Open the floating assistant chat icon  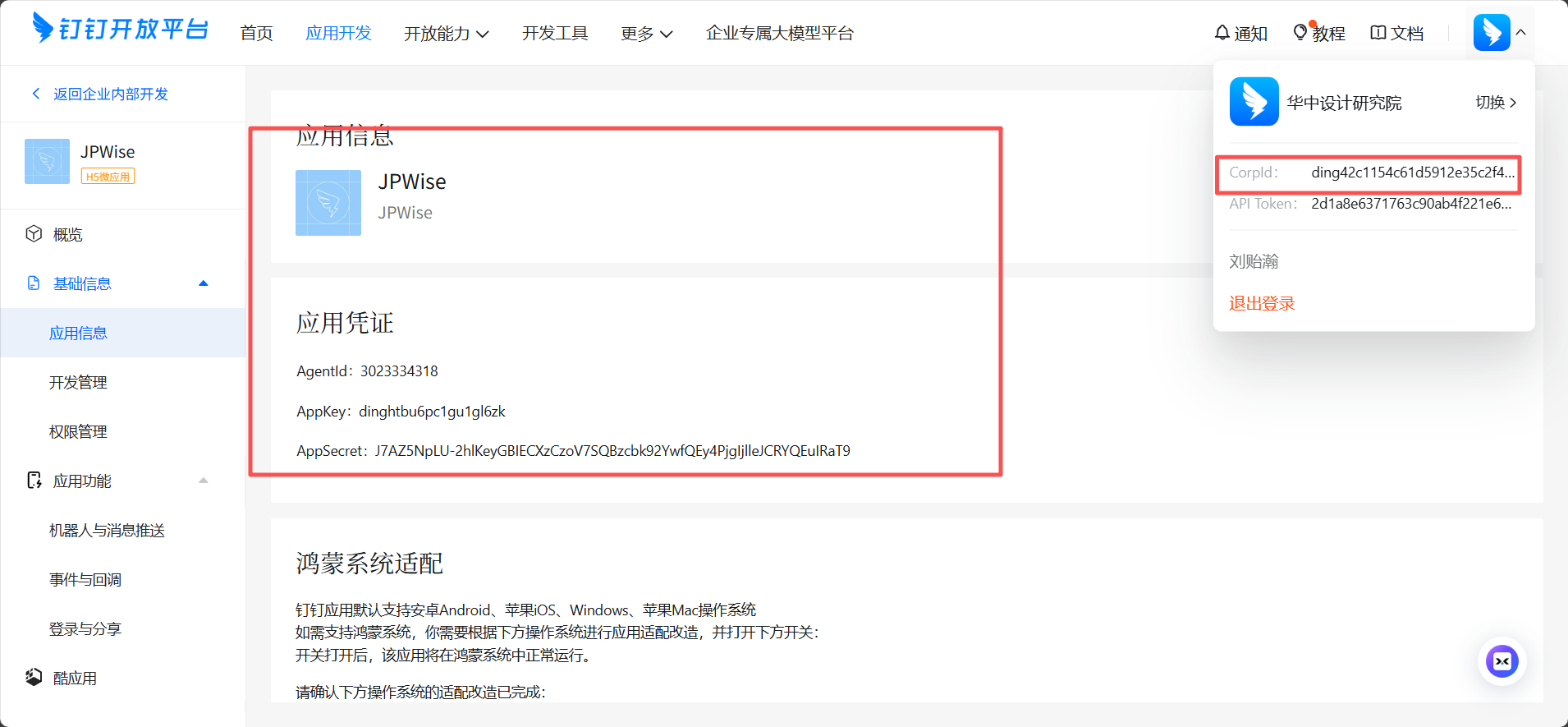click(1502, 661)
